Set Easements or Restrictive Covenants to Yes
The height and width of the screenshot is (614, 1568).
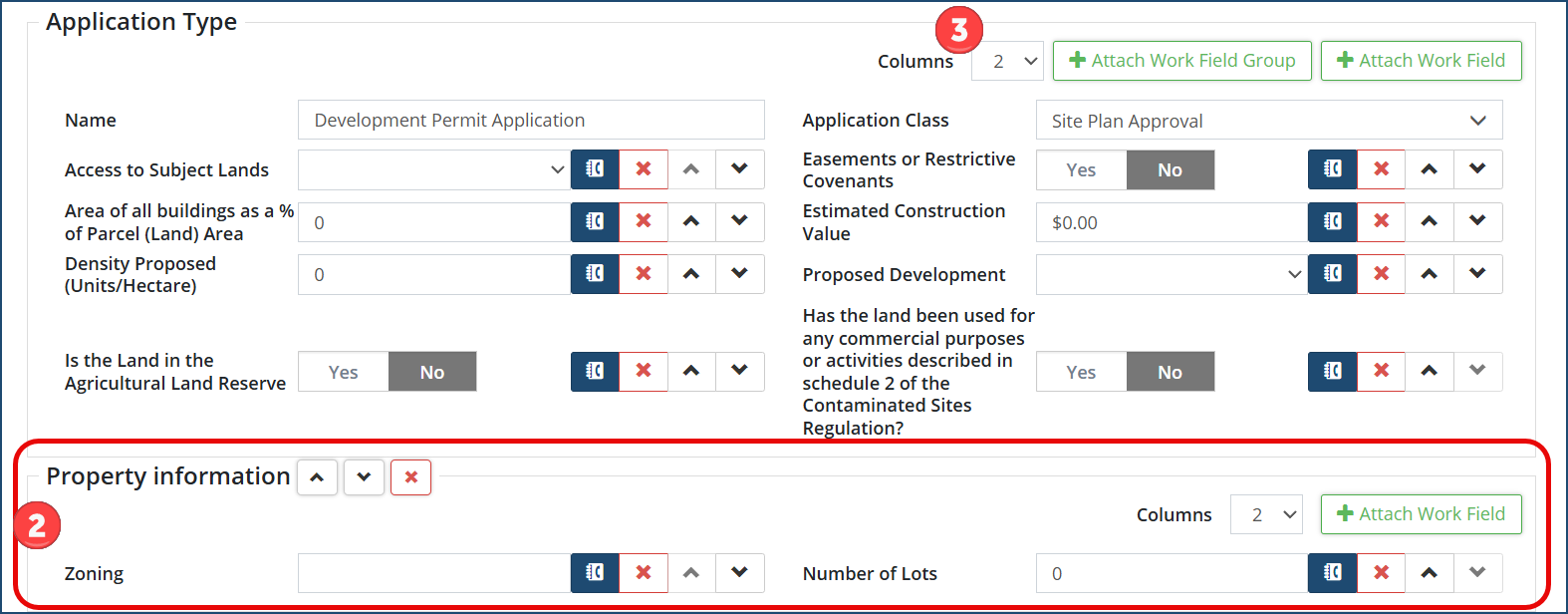pos(1081,170)
